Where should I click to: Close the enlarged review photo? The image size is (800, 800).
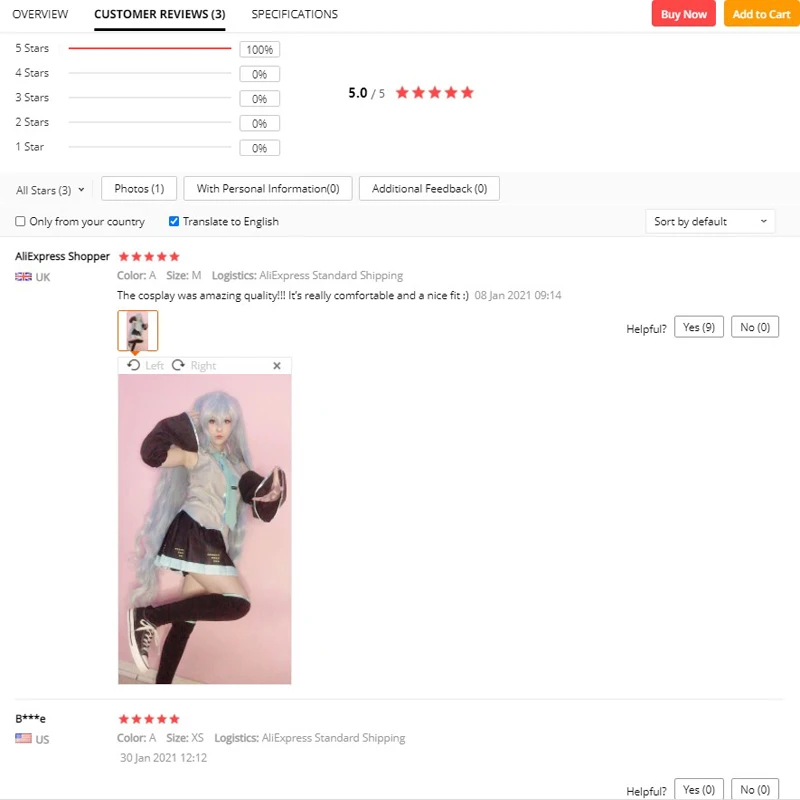pos(277,365)
